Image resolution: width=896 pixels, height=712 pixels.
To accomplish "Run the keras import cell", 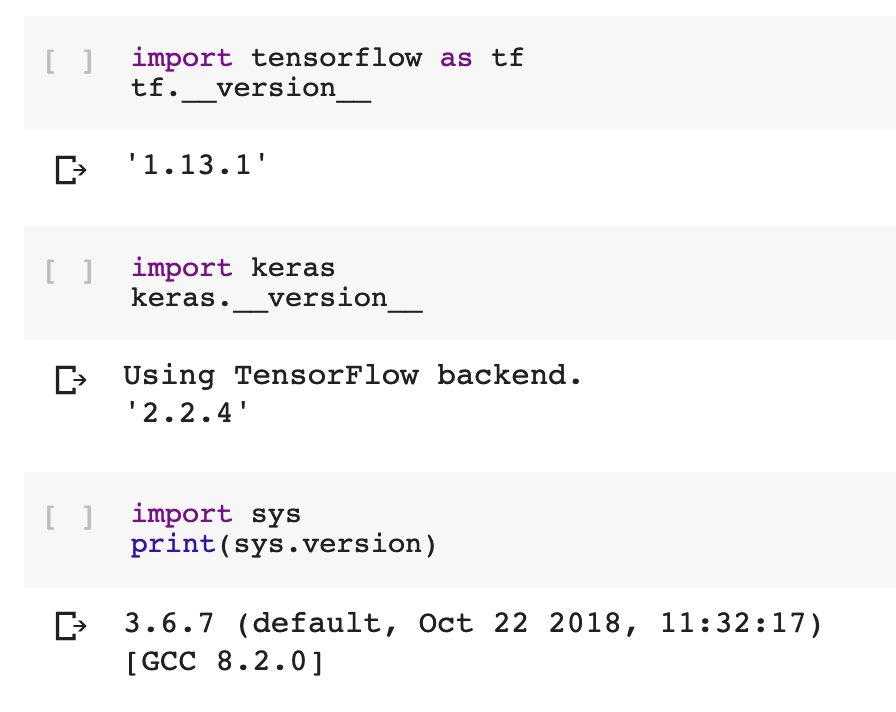I will pyautogui.click(x=69, y=271).
